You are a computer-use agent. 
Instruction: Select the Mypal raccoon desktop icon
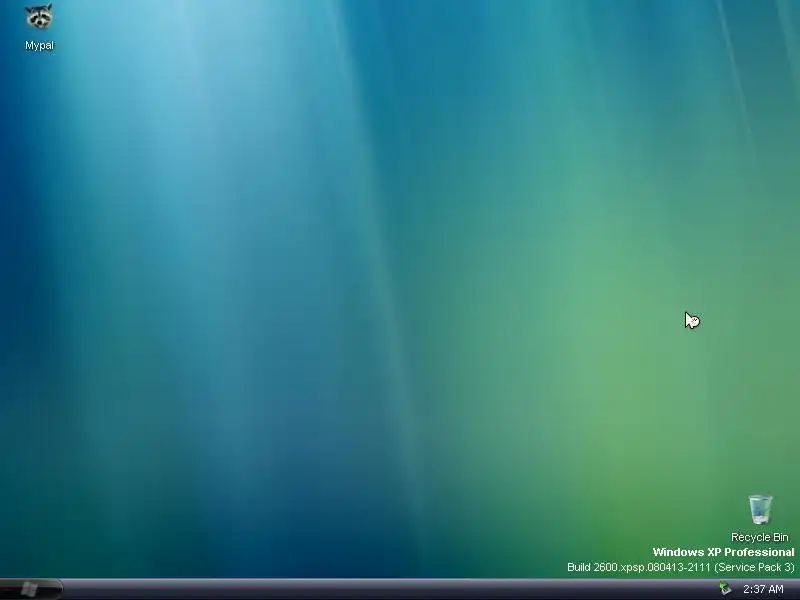(39, 17)
